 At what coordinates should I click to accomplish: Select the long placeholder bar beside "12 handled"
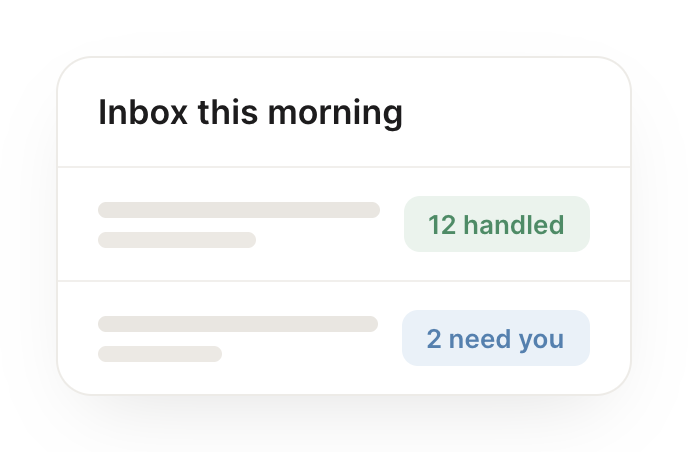(x=239, y=210)
